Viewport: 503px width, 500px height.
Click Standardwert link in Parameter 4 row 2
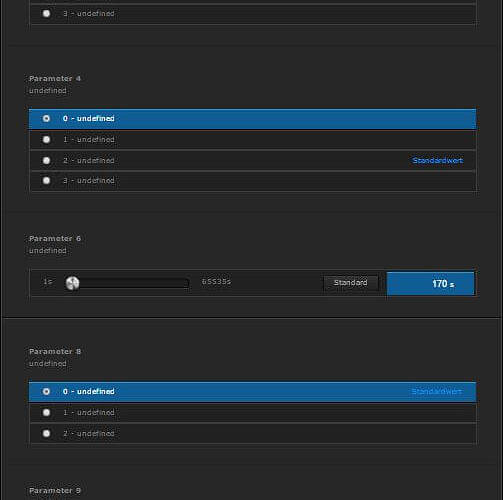click(437, 160)
